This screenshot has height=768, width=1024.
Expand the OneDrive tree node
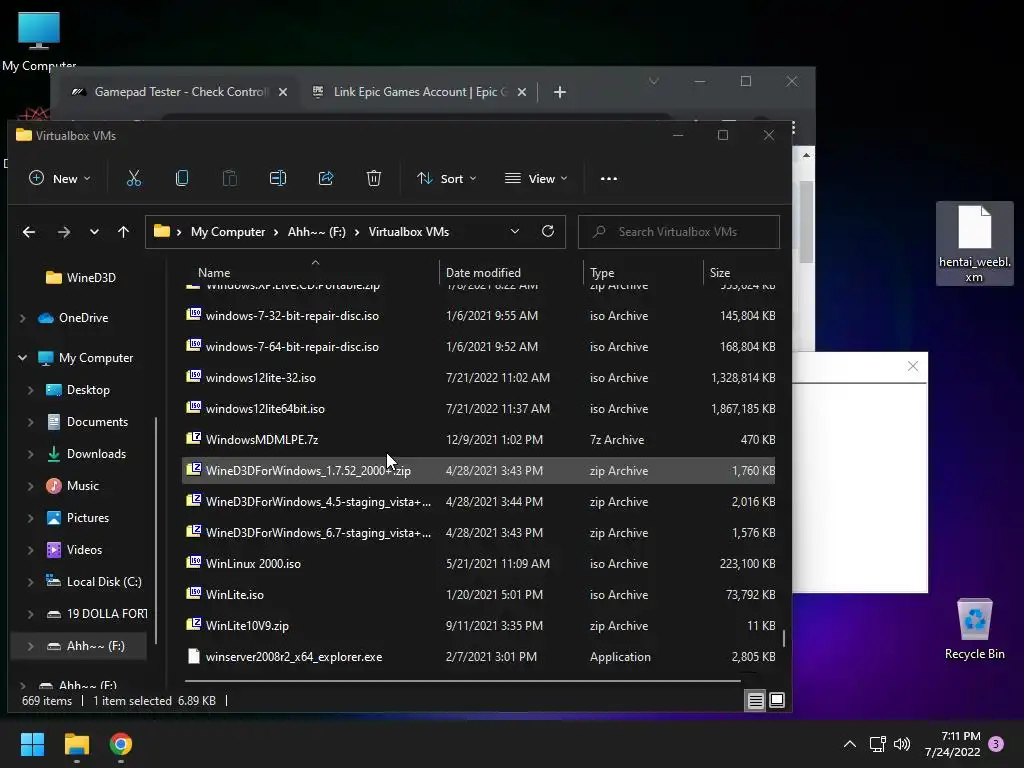[x=23, y=318]
